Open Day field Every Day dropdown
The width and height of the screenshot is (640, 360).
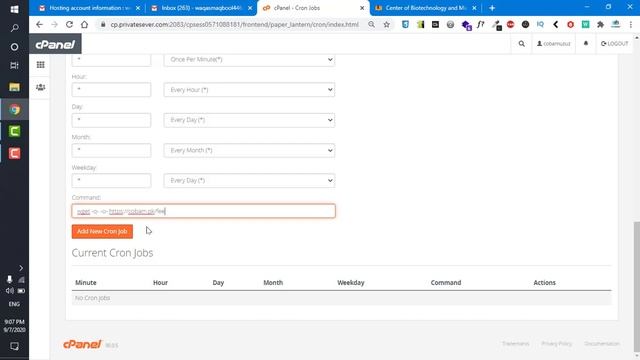coord(249,120)
